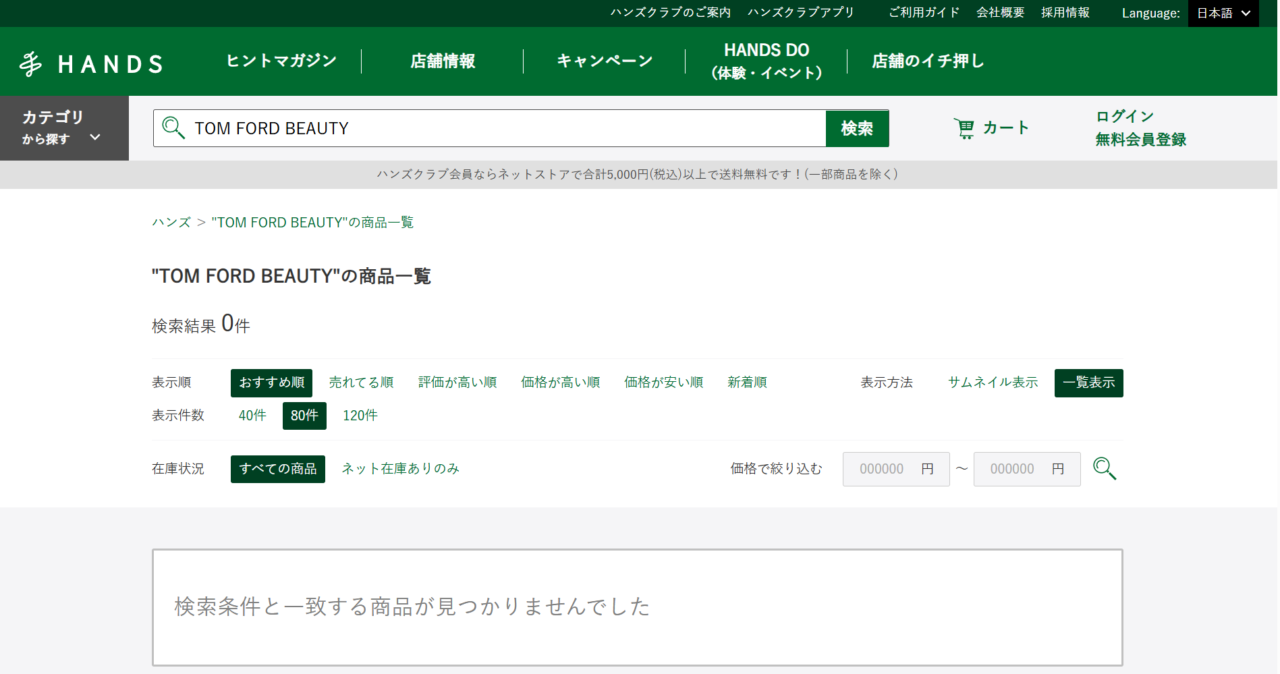Open the shopping cart icon

tap(964, 128)
